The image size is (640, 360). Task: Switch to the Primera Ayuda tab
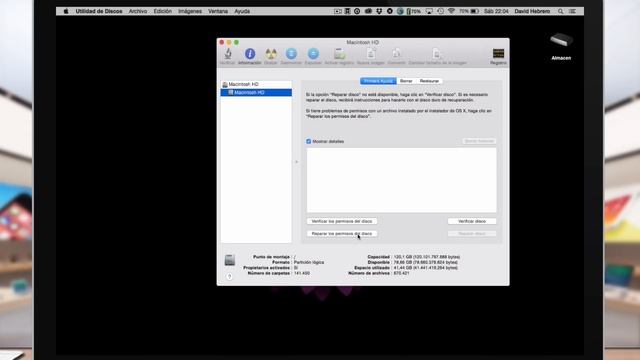[x=378, y=81]
